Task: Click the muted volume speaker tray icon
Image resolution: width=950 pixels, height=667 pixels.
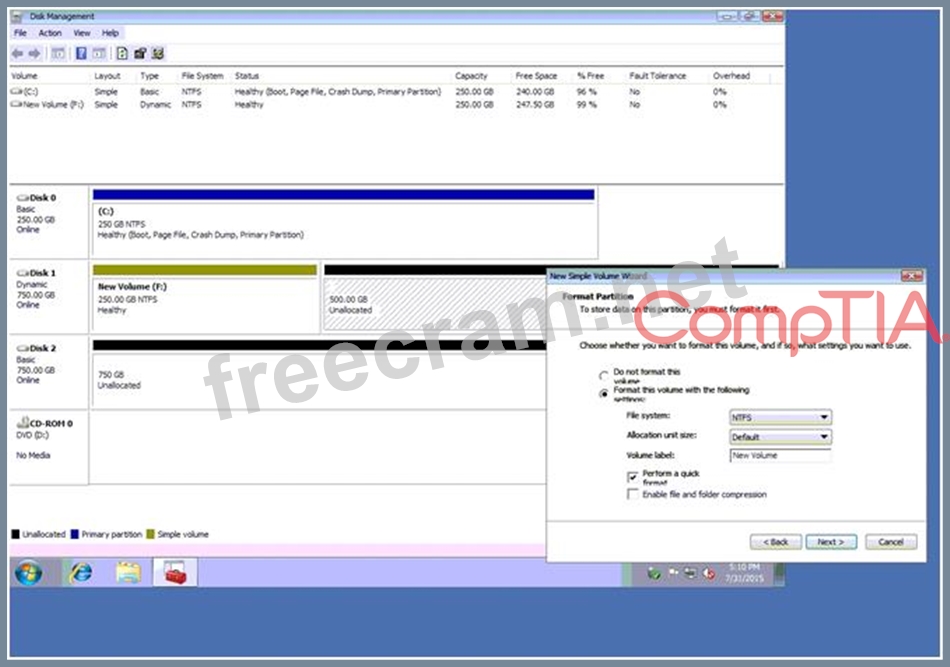Action: [x=709, y=573]
